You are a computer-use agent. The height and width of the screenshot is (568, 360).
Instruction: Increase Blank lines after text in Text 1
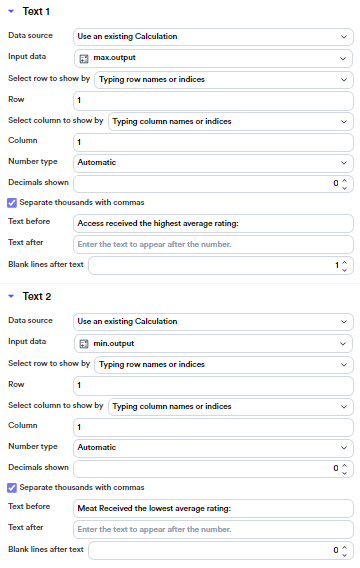344,262
